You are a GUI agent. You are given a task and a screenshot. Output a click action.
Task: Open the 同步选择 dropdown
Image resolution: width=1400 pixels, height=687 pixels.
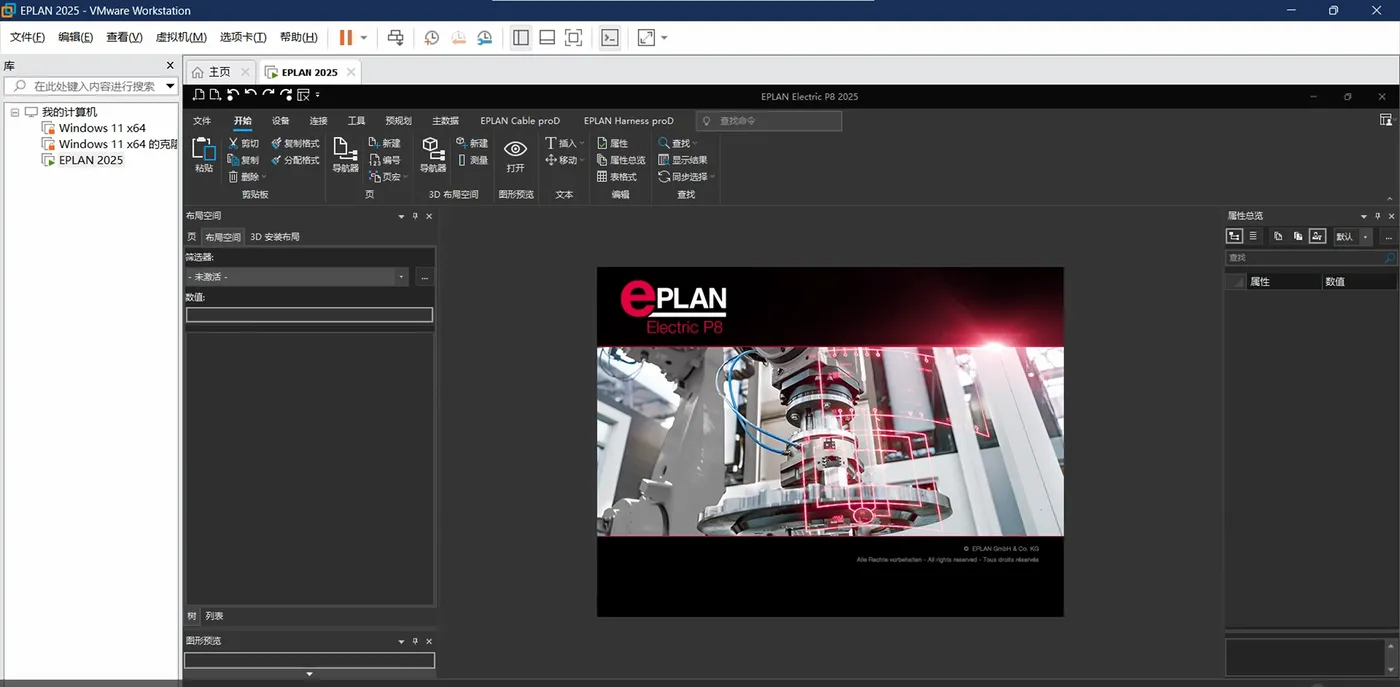pos(712,177)
